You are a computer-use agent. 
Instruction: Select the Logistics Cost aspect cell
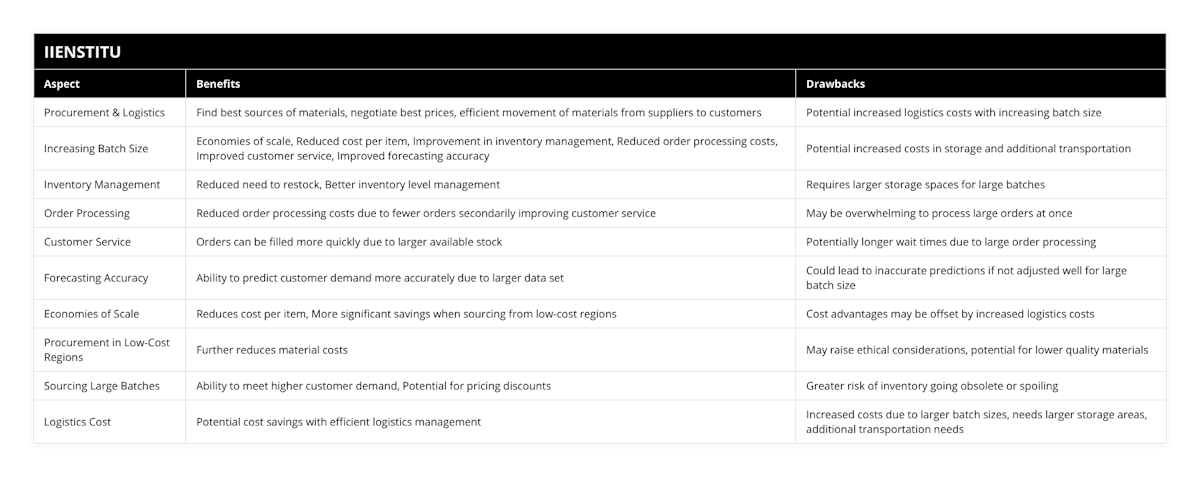coord(77,422)
